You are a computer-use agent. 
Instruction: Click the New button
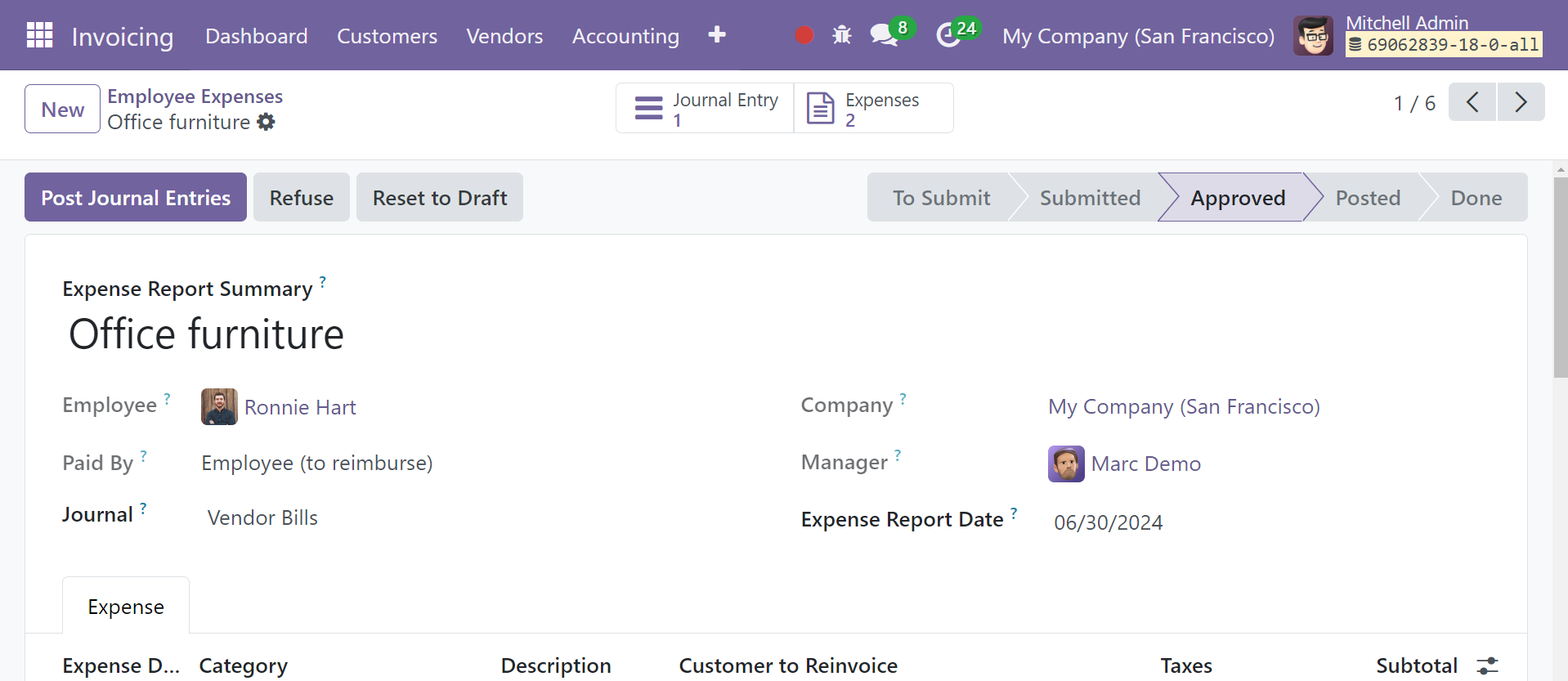pyautogui.click(x=62, y=109)
